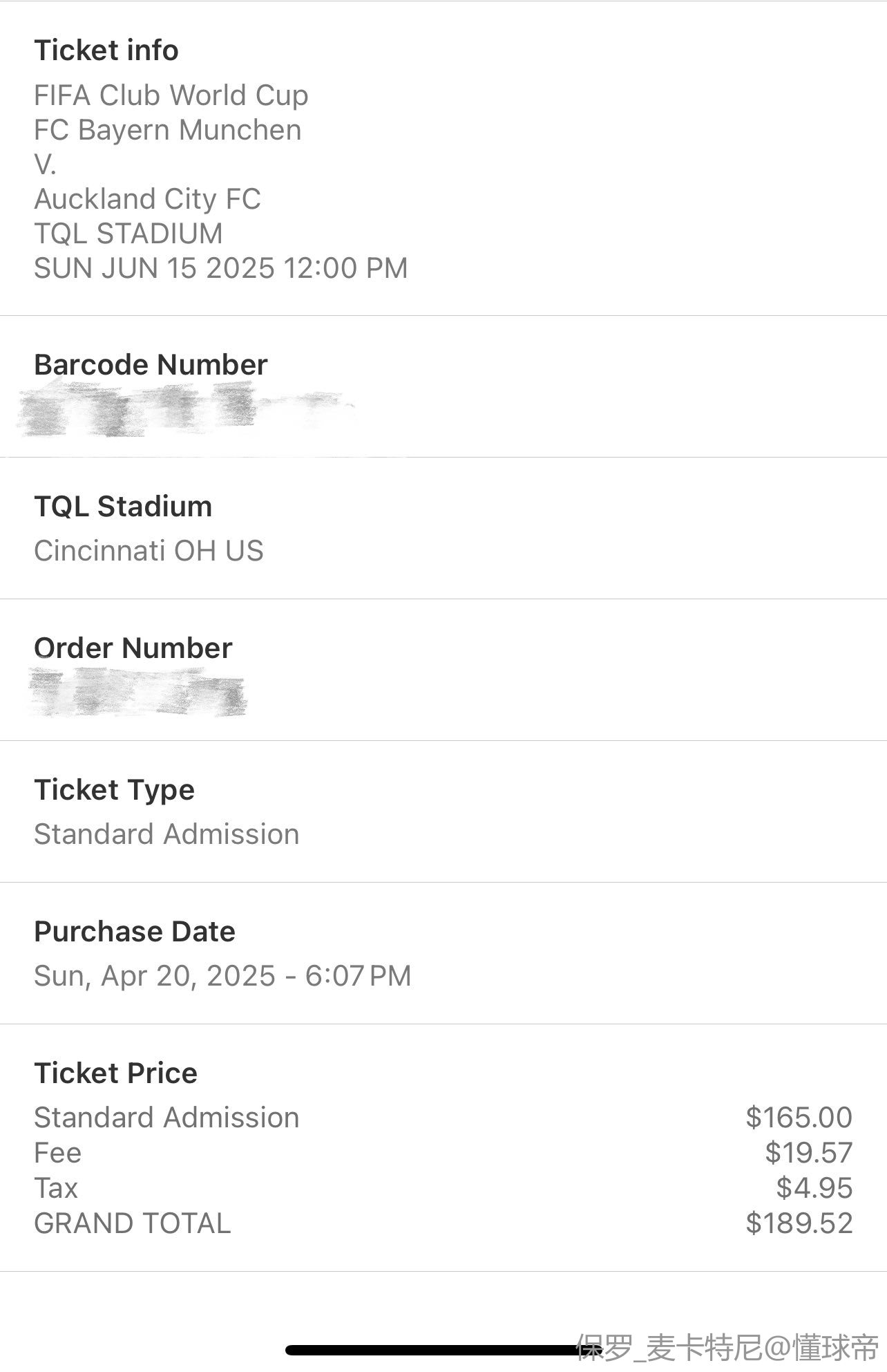Tap the Order Number heading
Image resolution: width=887 pixels, height=1372 pixels.
coord(133,648)
